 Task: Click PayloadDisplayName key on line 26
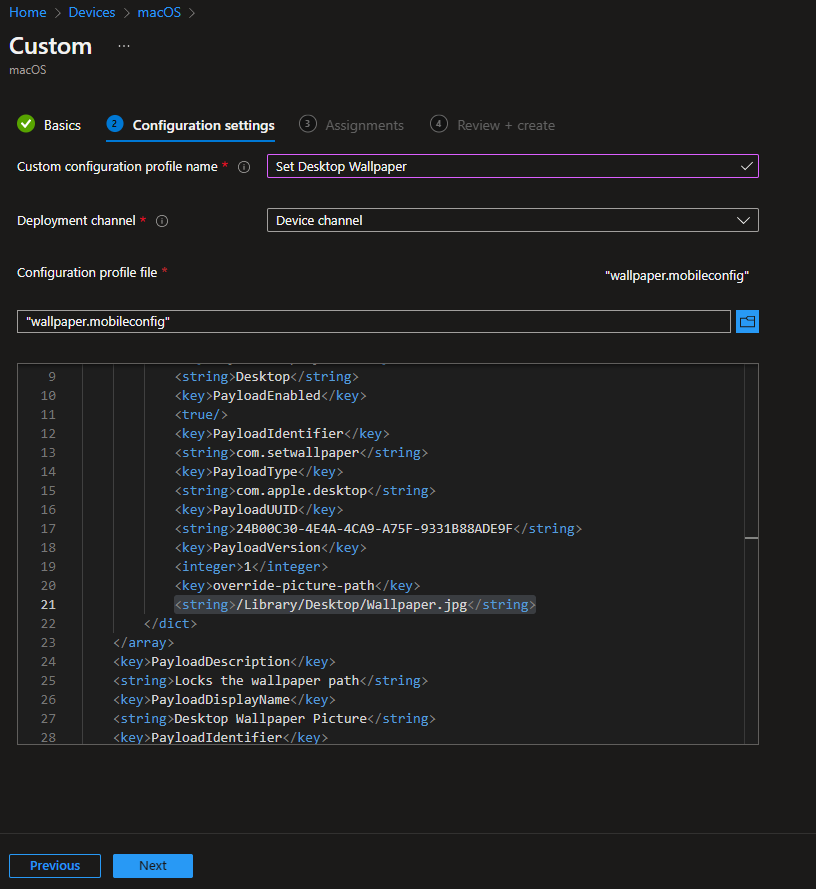(225, 699)
